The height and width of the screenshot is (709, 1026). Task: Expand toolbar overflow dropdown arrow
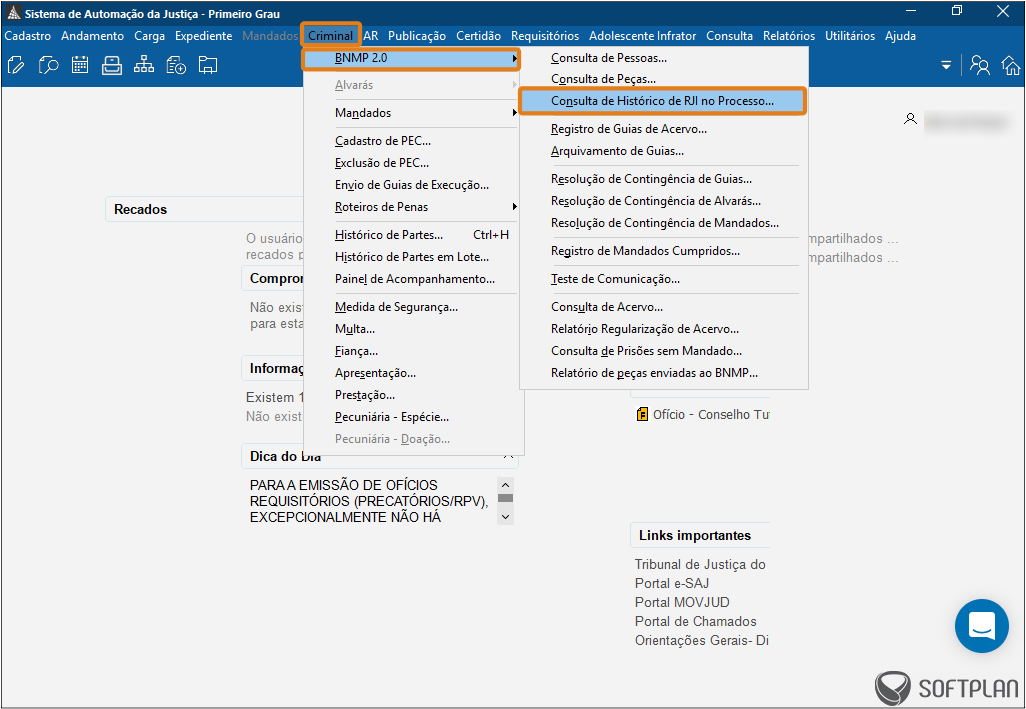(946, 65)
